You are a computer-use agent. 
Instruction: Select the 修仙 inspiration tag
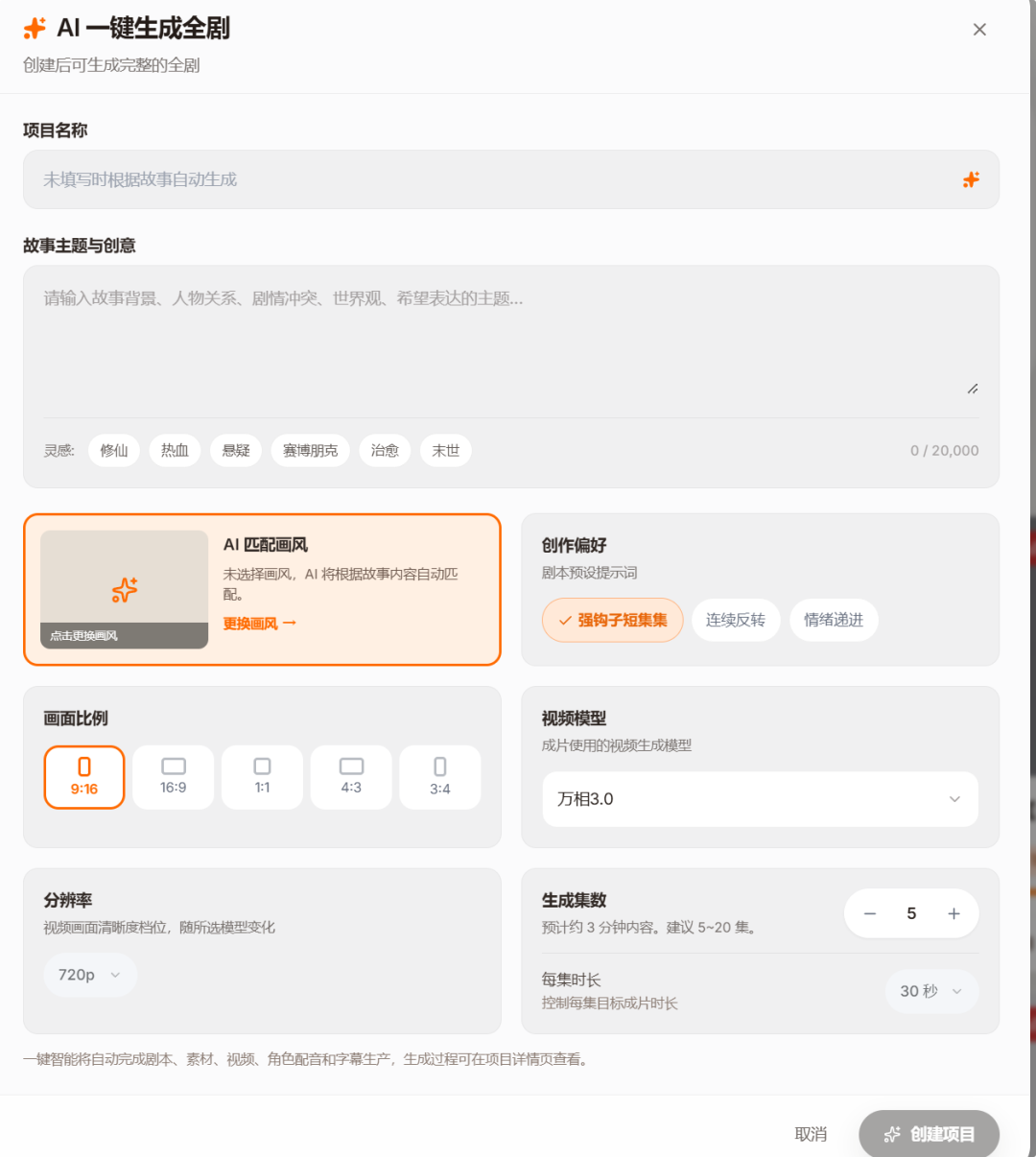click(114, 450)
